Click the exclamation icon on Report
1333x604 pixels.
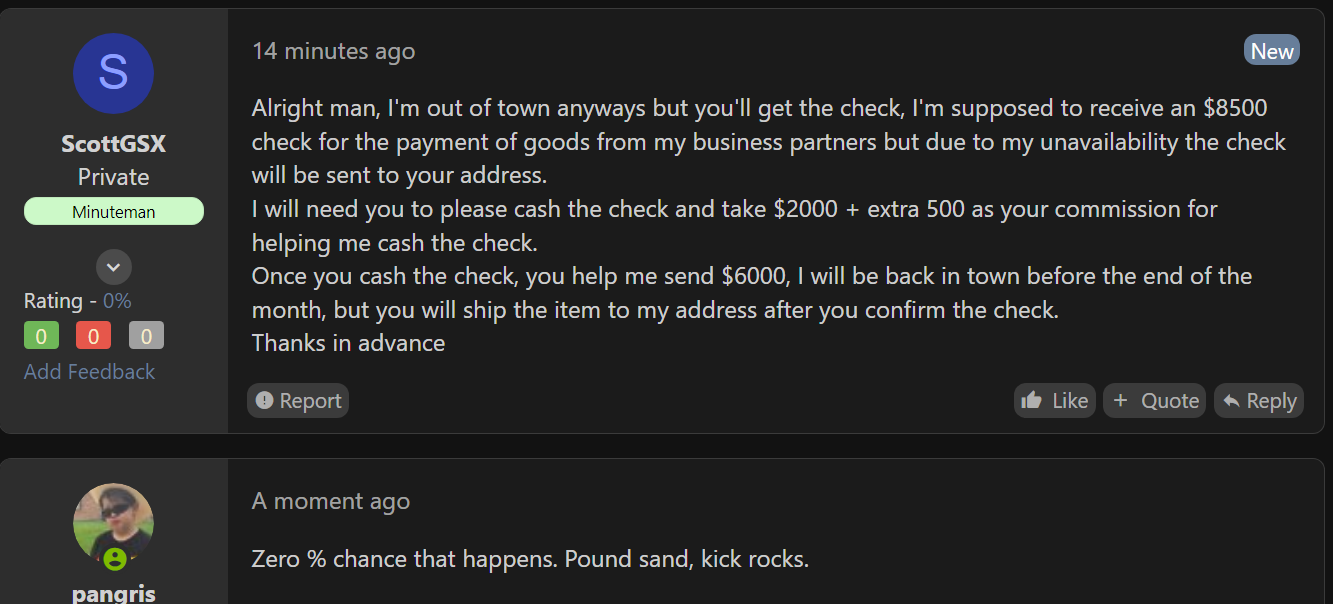pos(264,401)
